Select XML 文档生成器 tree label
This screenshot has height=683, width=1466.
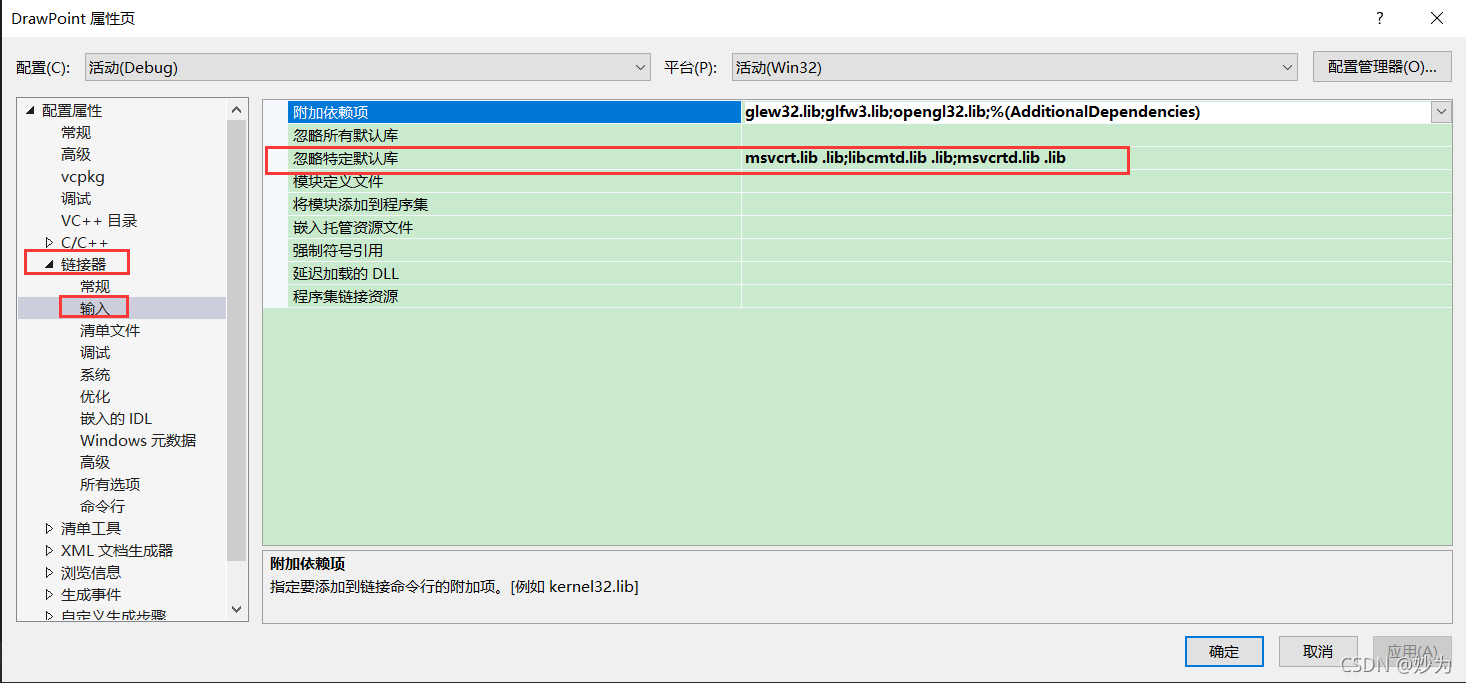[x=117, y=551]
